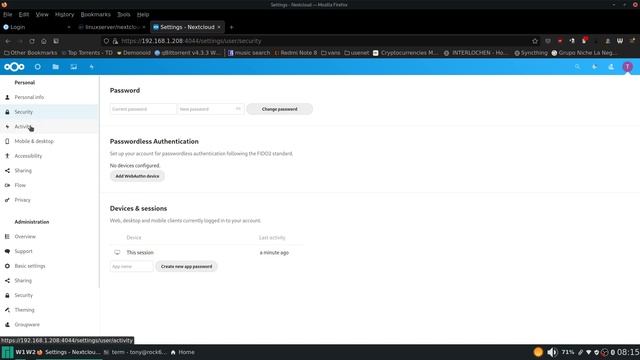Open the Manjaro start menu icon

click(x=8, y=352)
